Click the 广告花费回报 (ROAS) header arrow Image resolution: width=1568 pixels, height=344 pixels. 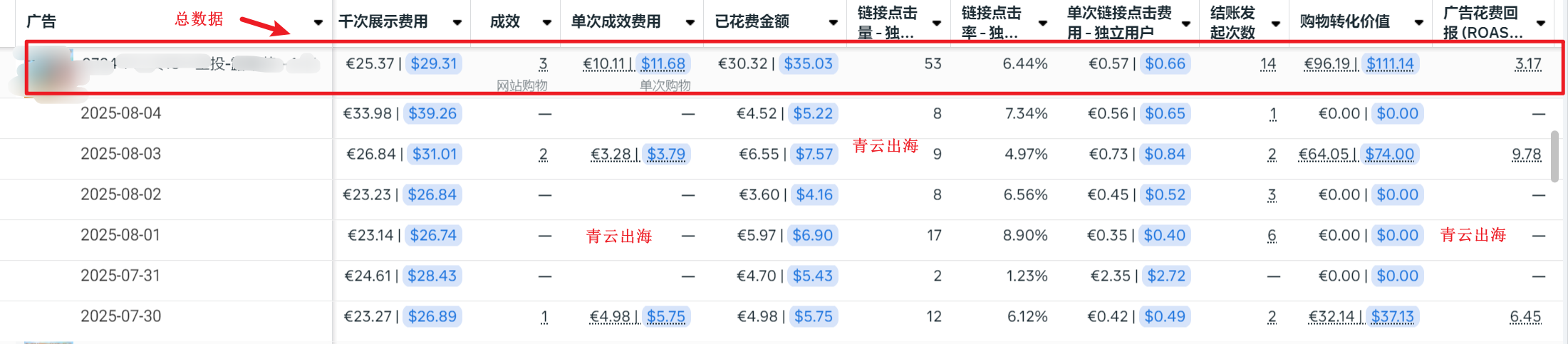[1541, 24]
